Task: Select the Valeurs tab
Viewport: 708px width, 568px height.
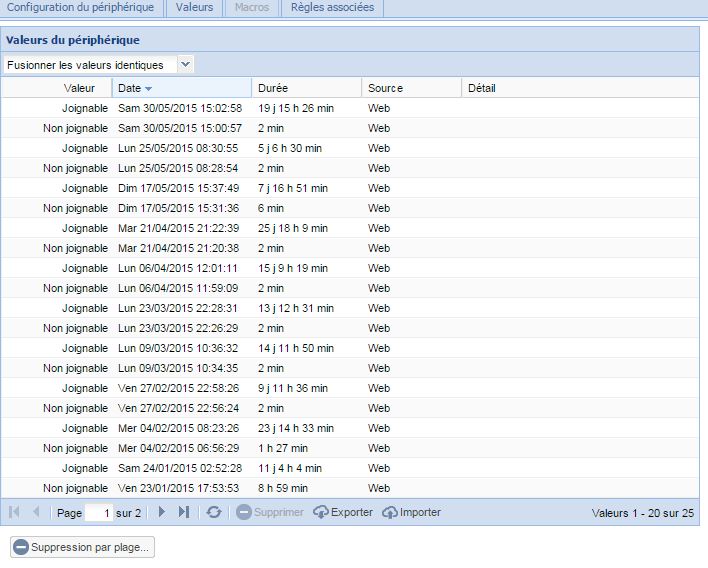Action: (x=194, y=7)
